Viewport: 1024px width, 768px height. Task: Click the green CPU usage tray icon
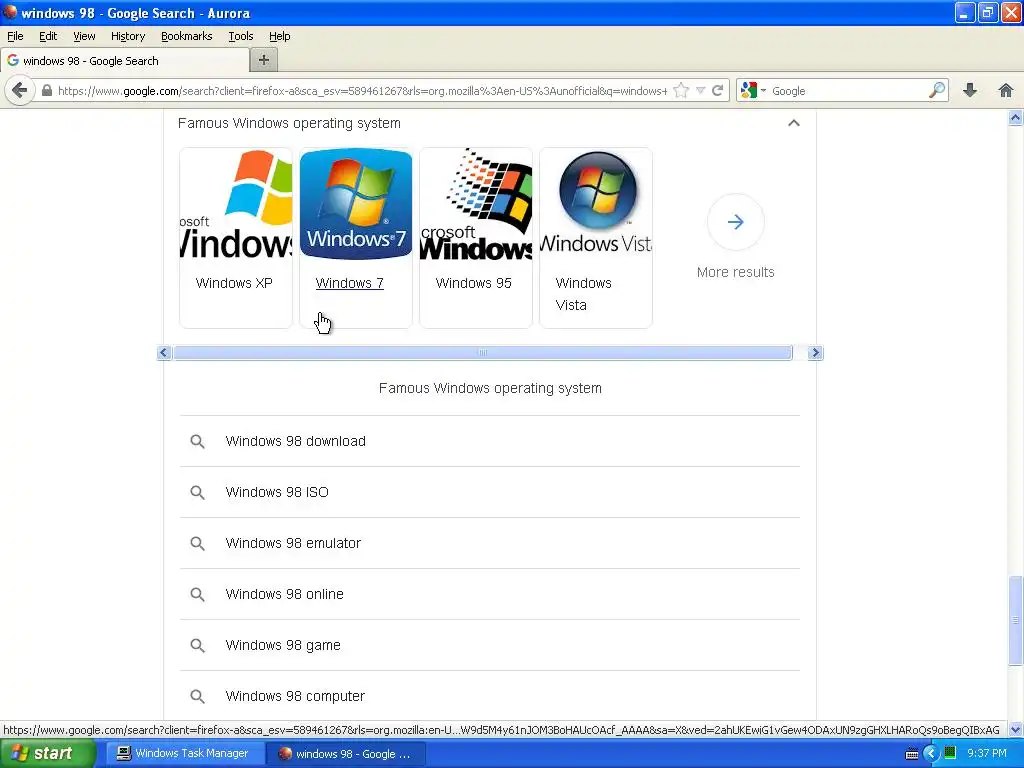tap(950, 753)
